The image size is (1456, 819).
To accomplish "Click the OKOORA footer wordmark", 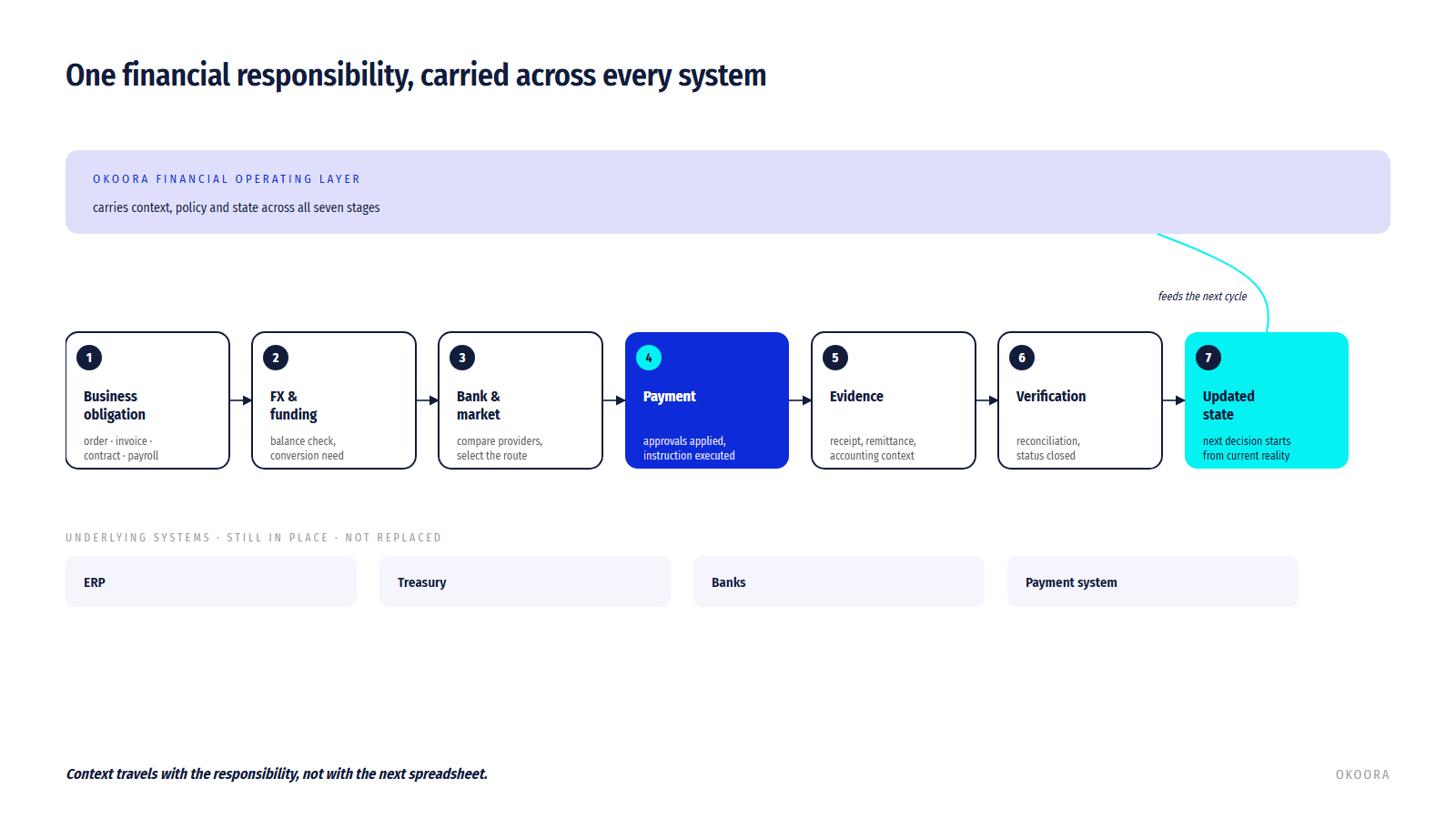I will pos(1362,775).
